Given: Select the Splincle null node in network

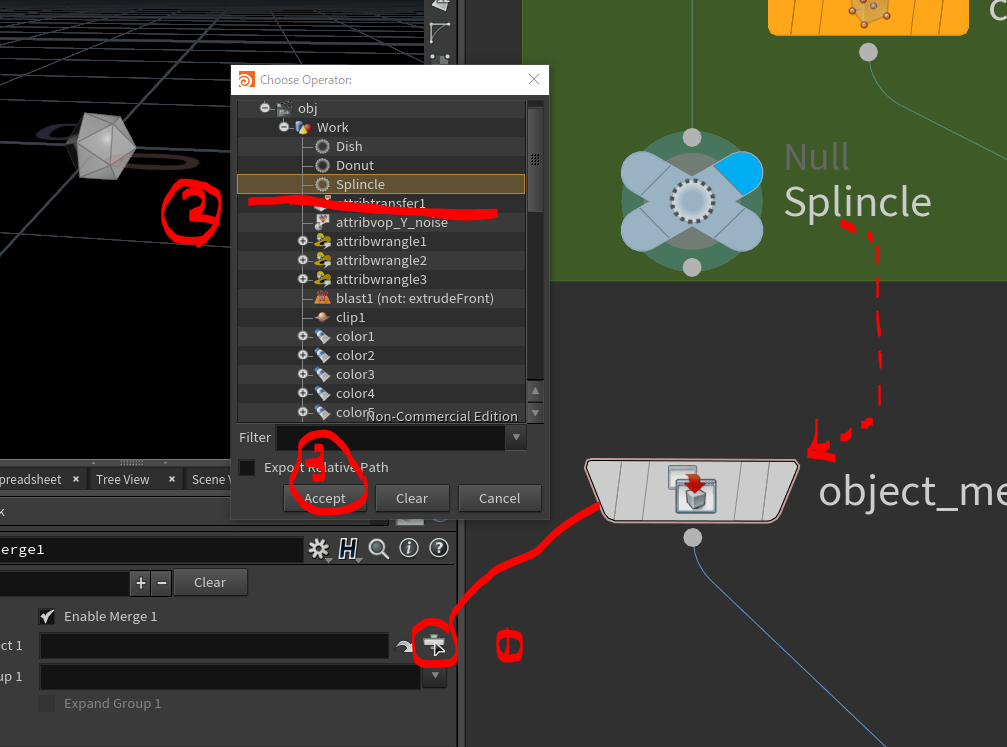Looking at the screenshot, I should [692, 201].
